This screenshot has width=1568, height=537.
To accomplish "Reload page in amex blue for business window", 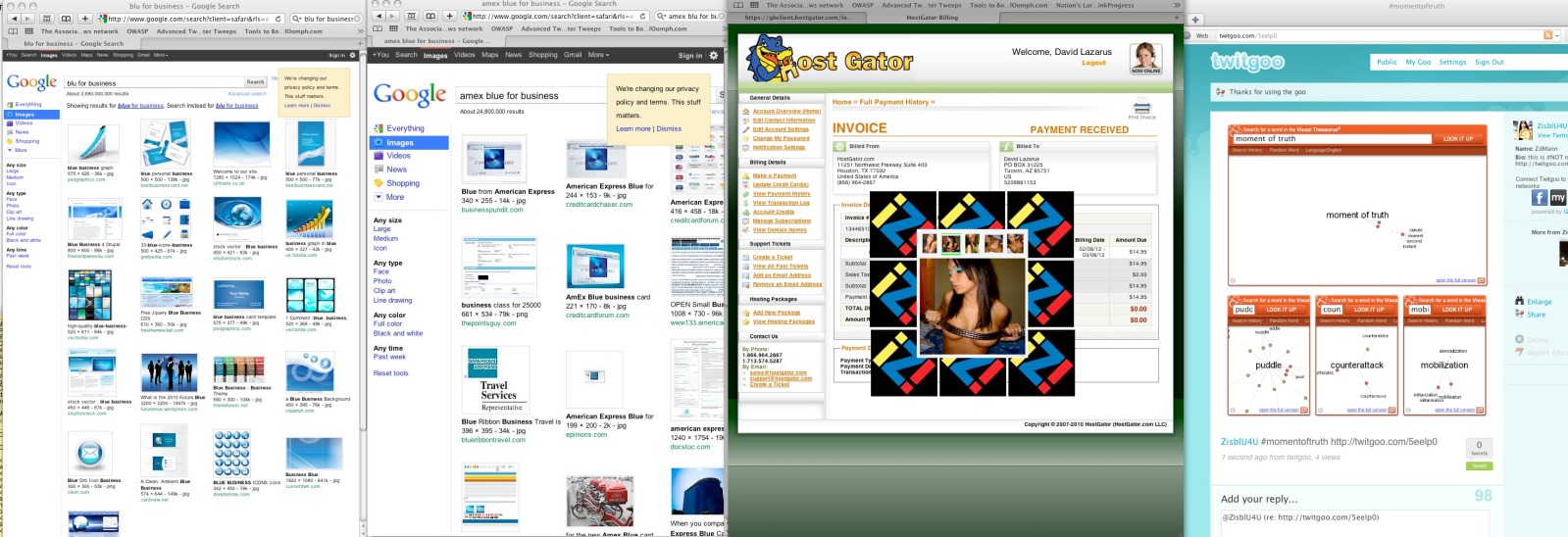I will 643,16.
